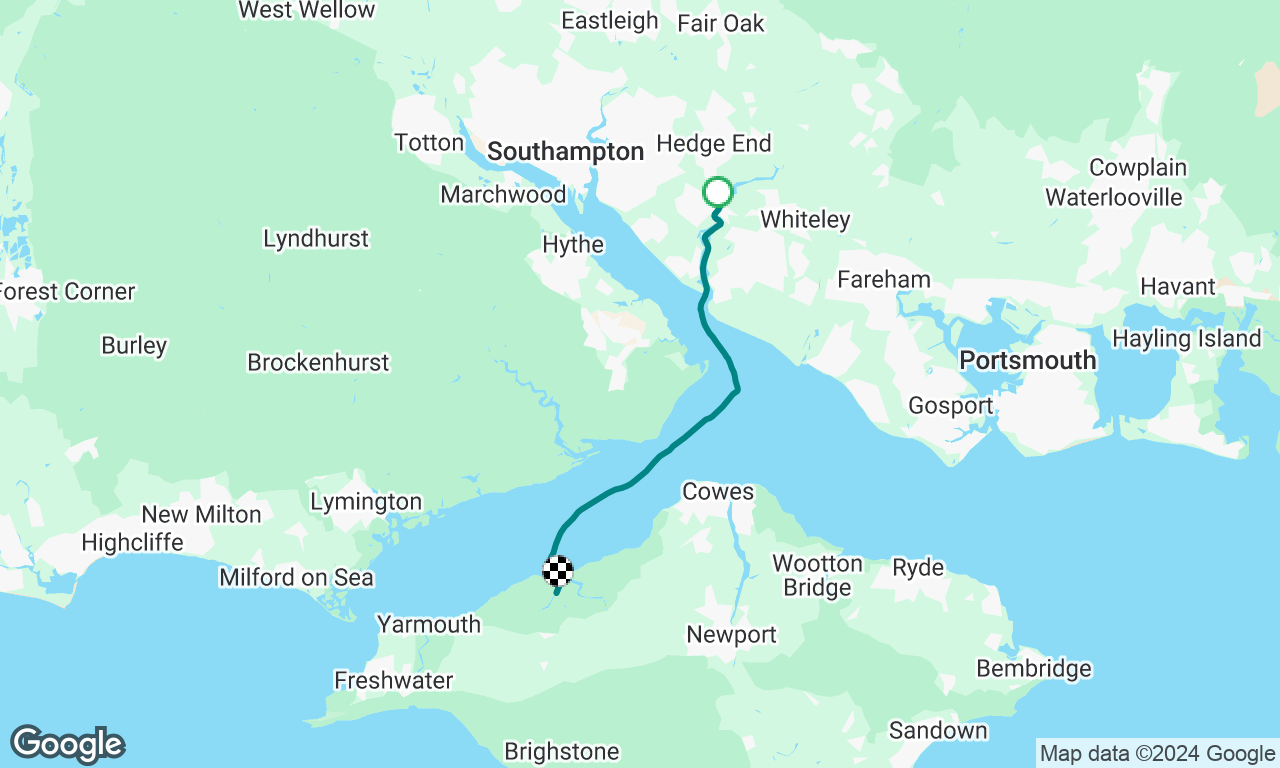The image size is (1280, 768).
Task: Click the Fareham town label
Action: point(884,280)
